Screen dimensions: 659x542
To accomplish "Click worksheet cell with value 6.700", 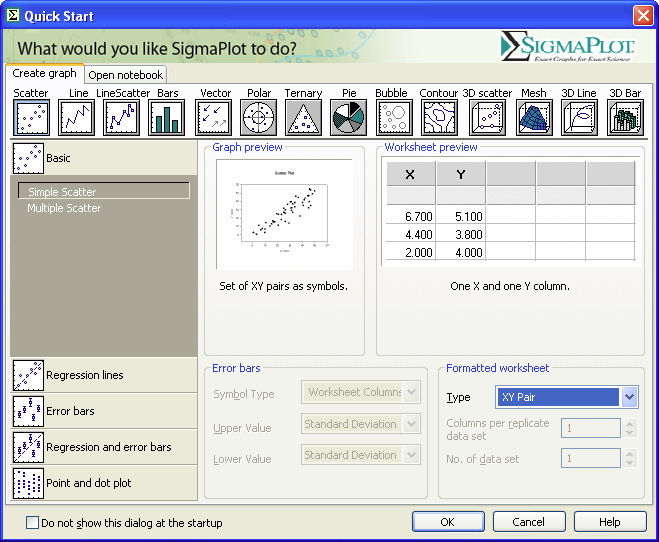I will click(x=411, y=216).
